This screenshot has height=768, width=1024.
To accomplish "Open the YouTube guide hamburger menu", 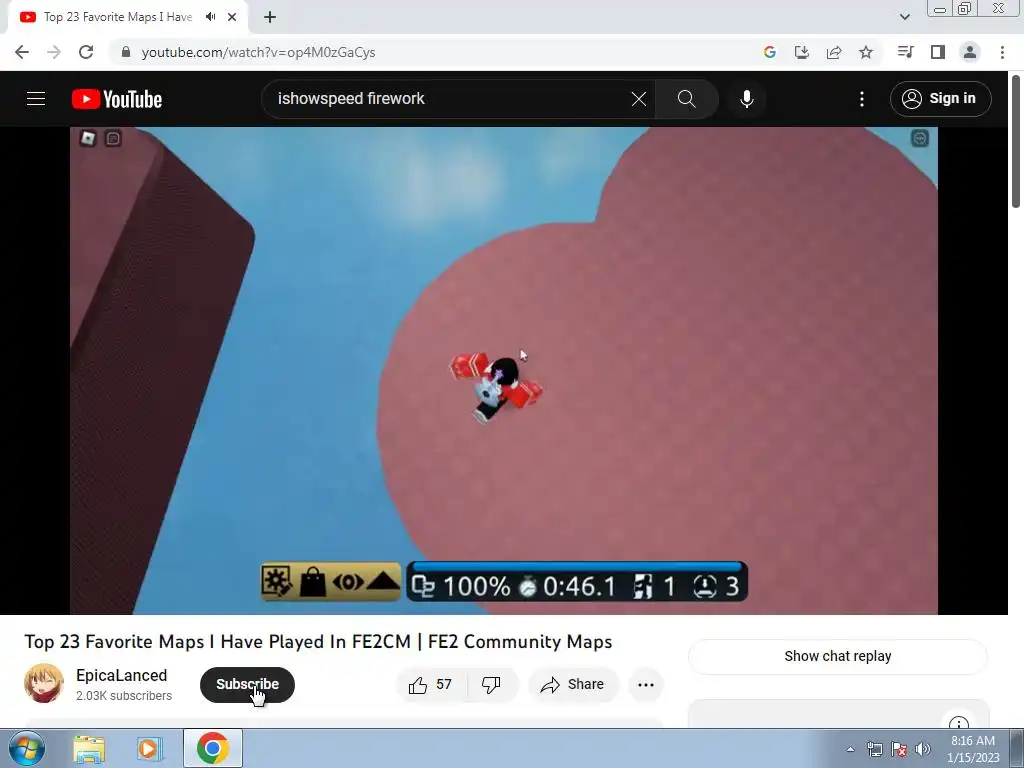I will pos(36,99).
